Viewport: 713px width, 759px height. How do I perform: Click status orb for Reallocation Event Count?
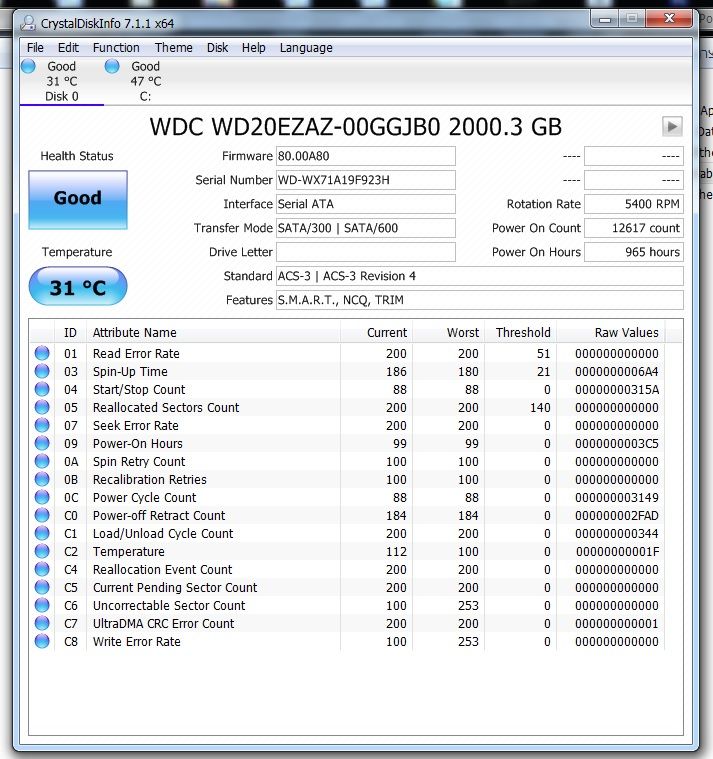pos(42,569)
